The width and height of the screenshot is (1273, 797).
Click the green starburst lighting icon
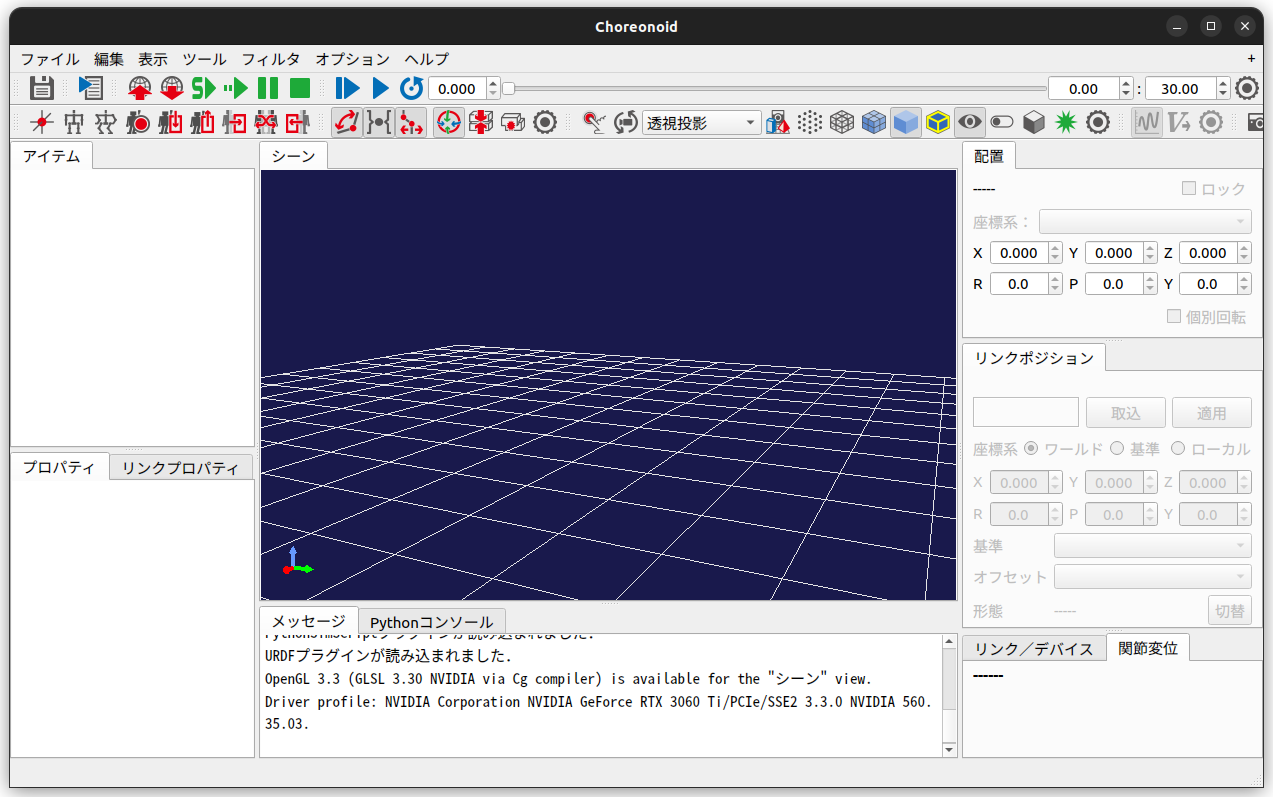1066,122
